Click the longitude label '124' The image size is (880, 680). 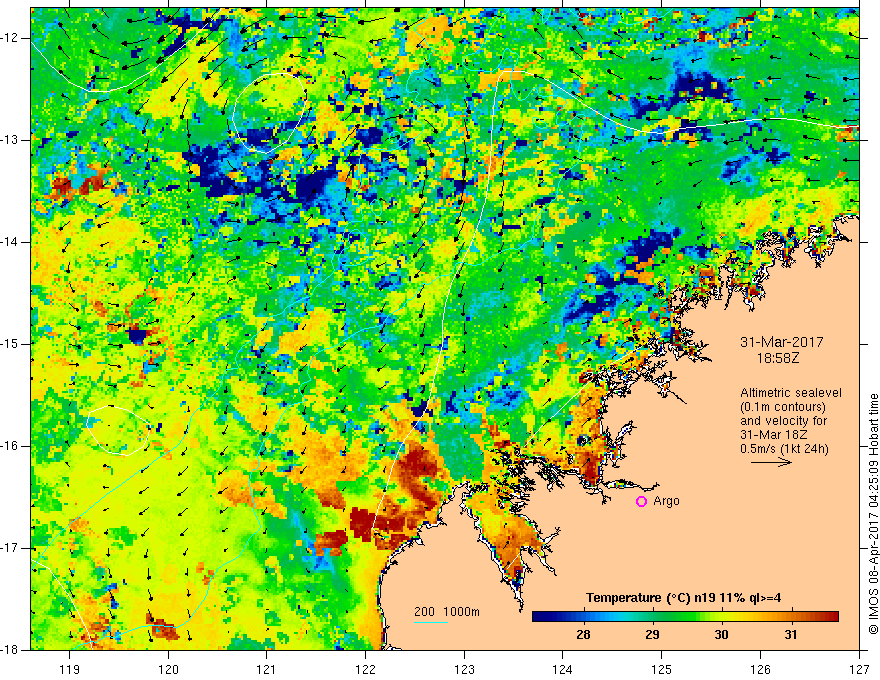click(x=563, y=669)
